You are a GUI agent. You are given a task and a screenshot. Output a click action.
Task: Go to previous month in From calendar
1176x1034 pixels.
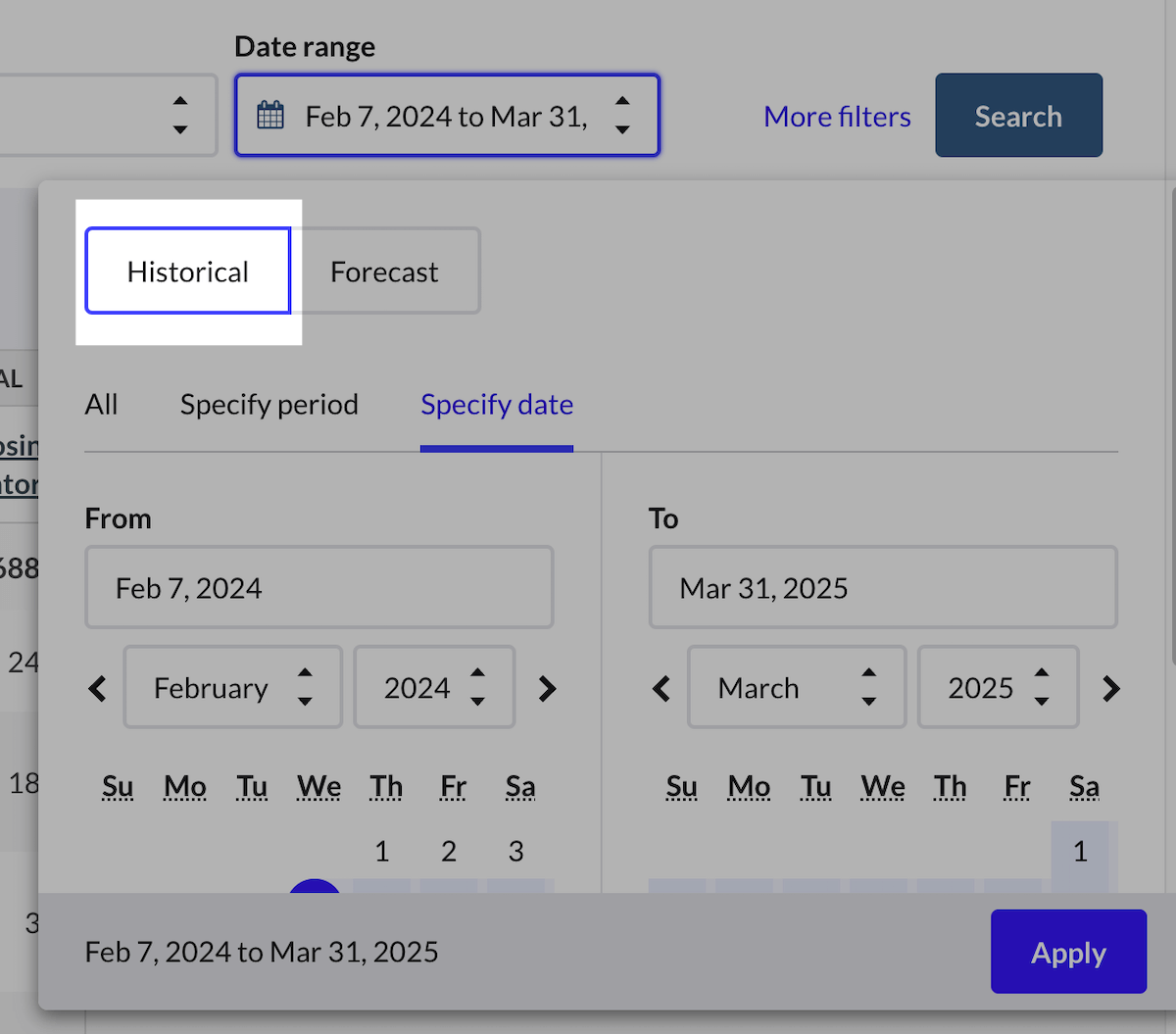pos(97,688)
